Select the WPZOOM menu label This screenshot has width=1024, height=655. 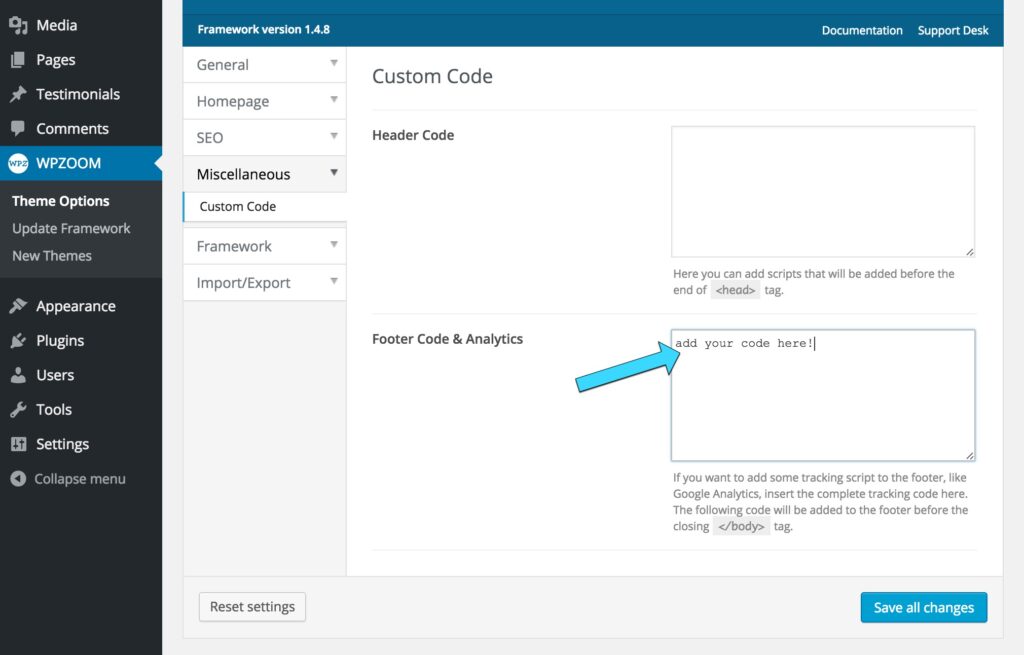click(x=69, y=163)
